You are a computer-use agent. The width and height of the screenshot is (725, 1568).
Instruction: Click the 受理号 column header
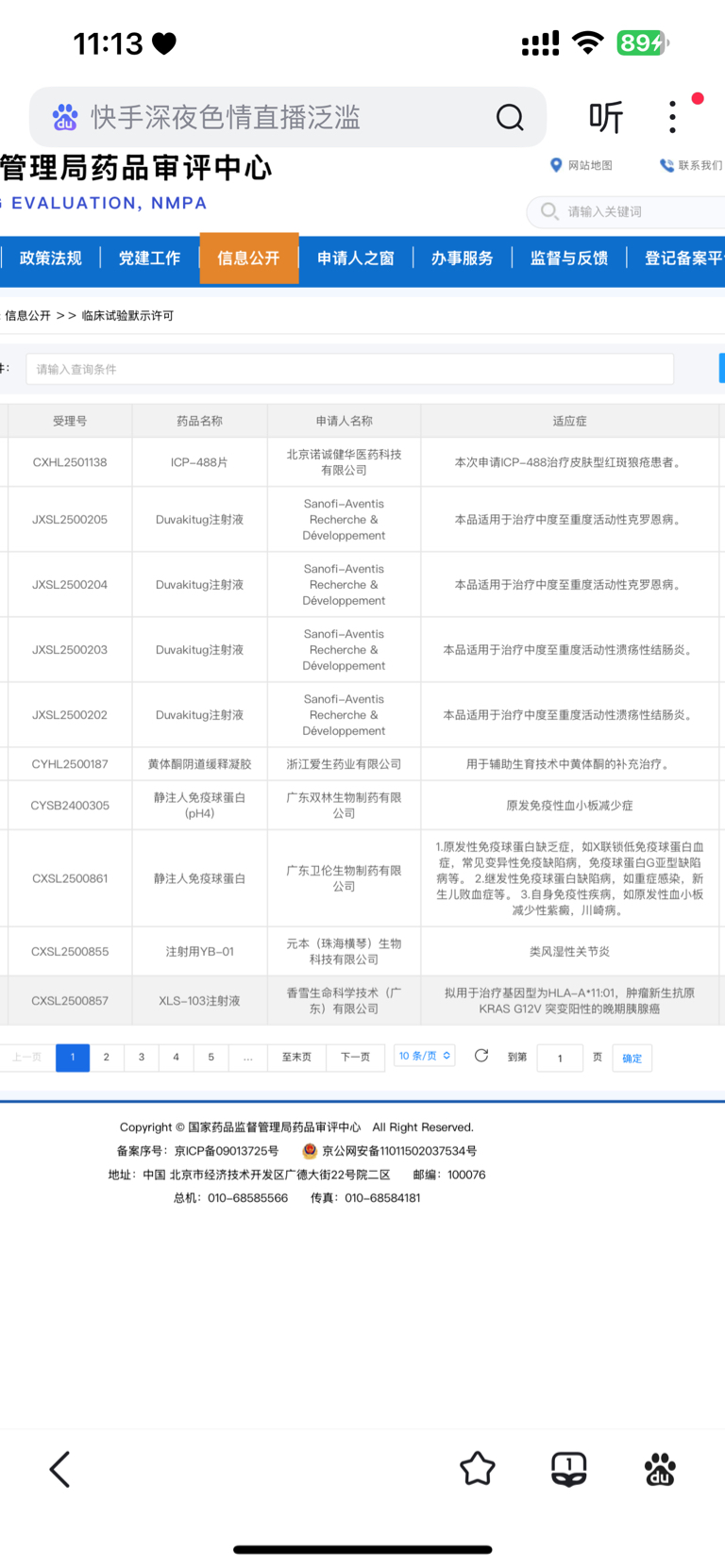pos(70,421)
